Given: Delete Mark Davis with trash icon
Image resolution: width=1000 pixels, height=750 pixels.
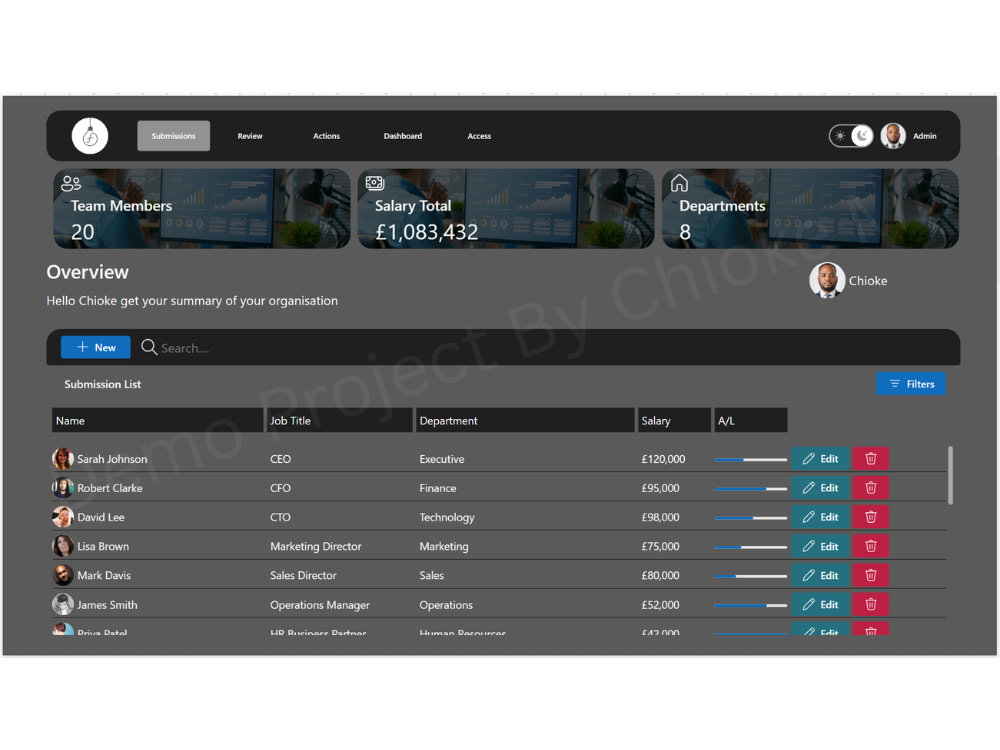Looking at the screenshot, I should pos(871,575).
